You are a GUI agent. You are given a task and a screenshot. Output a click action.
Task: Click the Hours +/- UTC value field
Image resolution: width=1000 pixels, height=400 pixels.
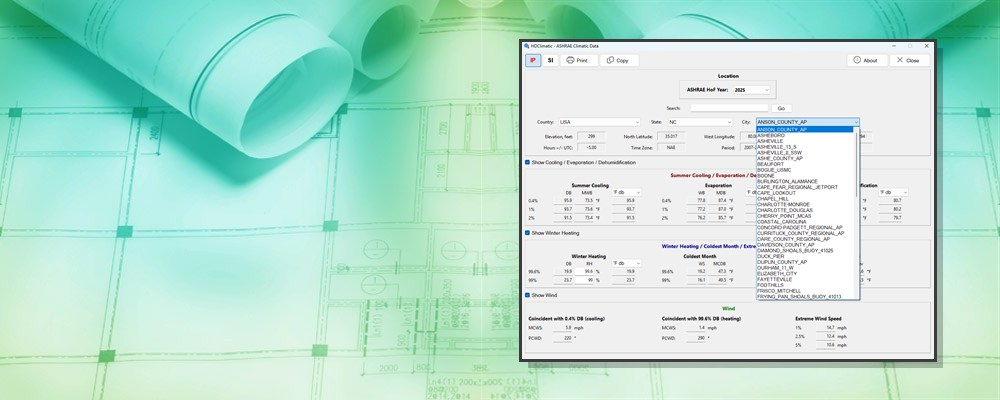(x=592, y=147)
